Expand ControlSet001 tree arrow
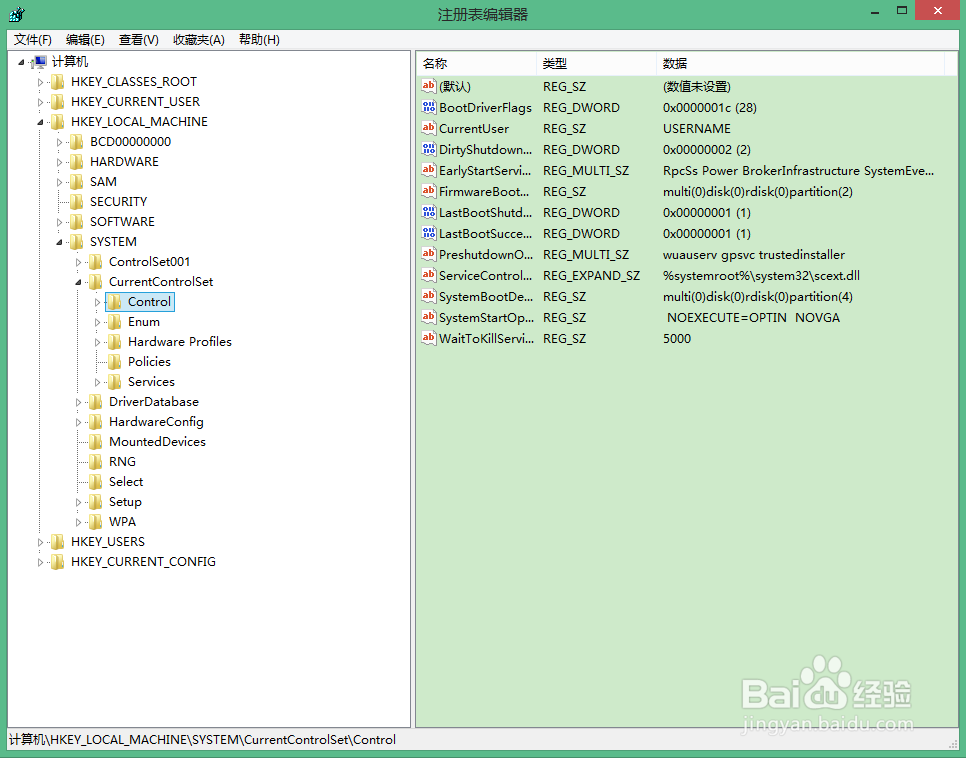 pyautogui.click(x=79, y=263)
